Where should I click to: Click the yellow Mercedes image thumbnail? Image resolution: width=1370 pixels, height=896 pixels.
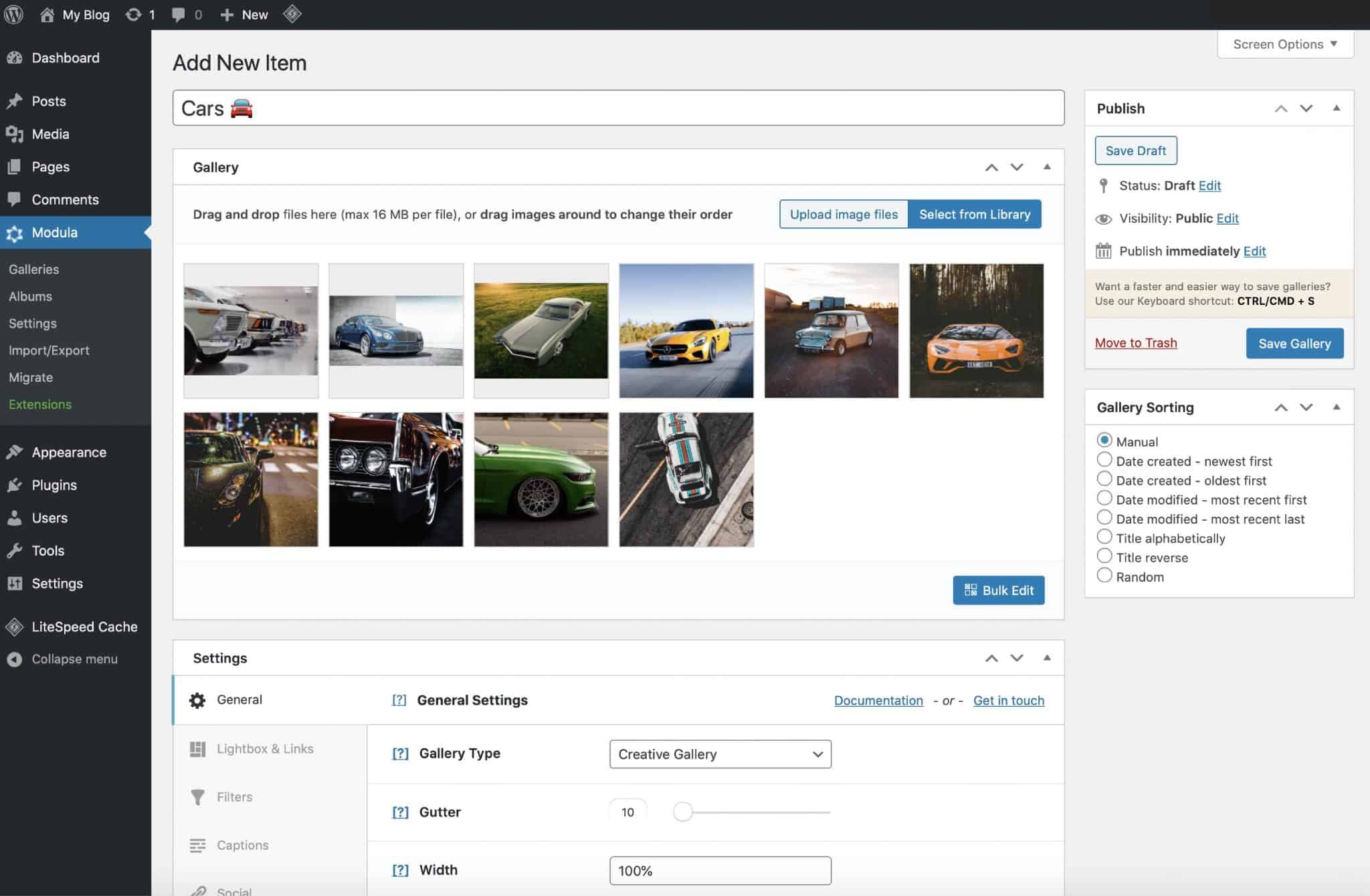686,330
